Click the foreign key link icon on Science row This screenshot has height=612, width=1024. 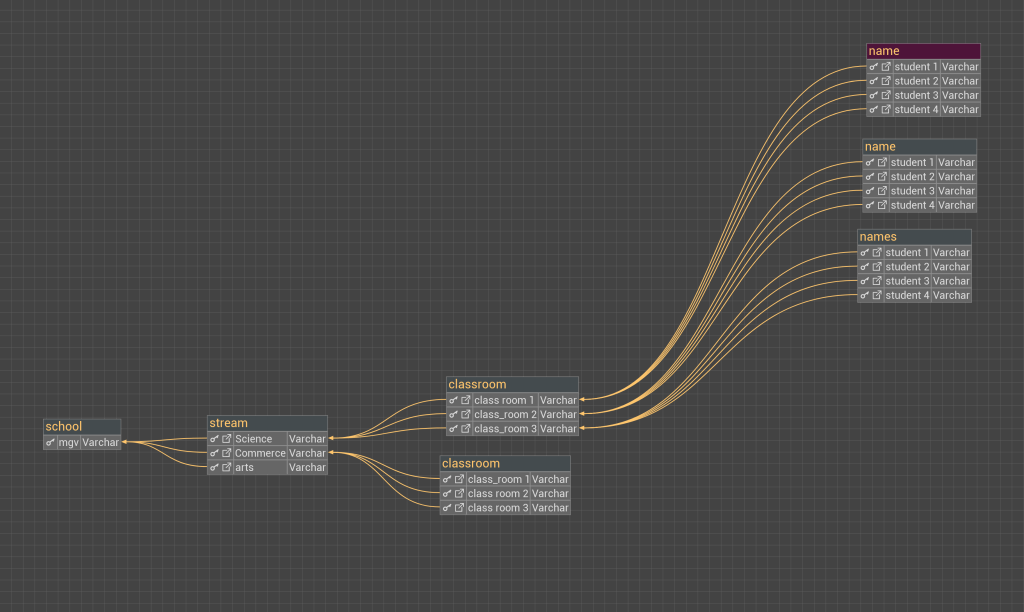point(227,439)
